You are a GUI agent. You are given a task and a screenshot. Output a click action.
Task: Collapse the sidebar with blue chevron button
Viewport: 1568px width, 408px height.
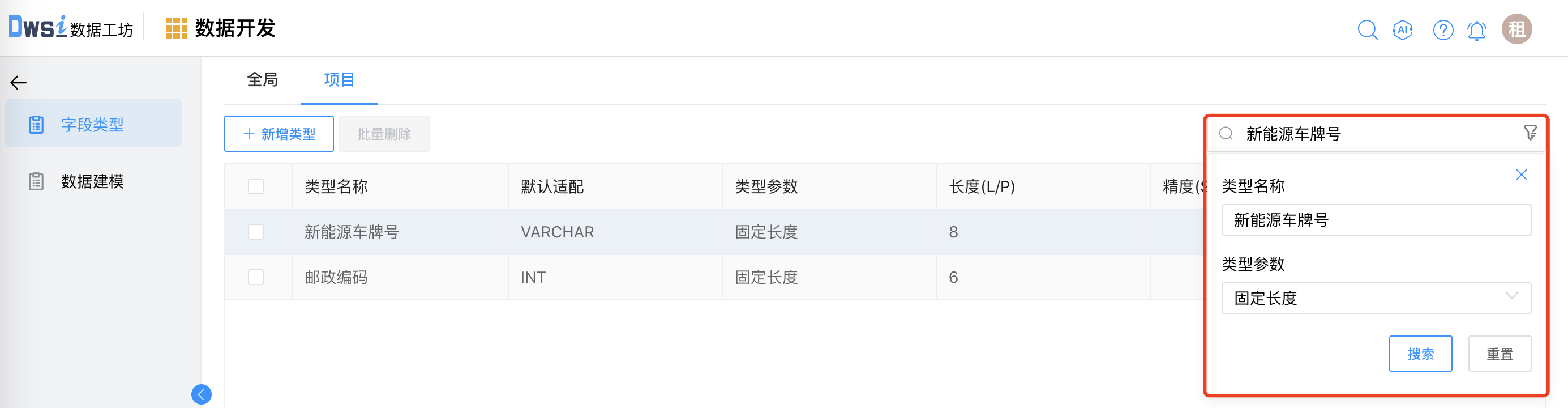coord(202,394)
